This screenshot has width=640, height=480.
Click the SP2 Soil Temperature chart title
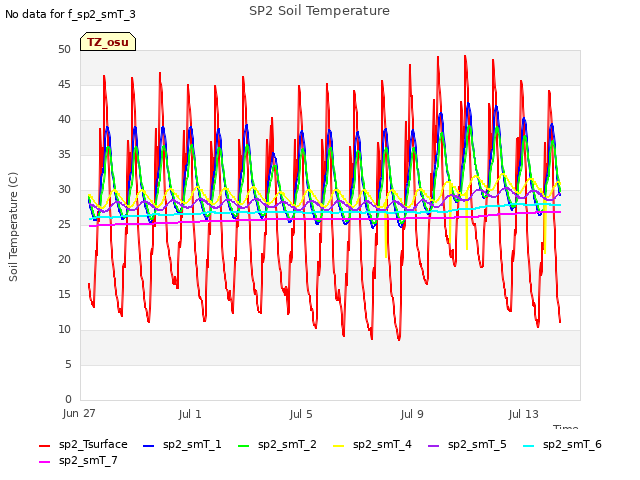pyautogui.click(x=319, y=11)
